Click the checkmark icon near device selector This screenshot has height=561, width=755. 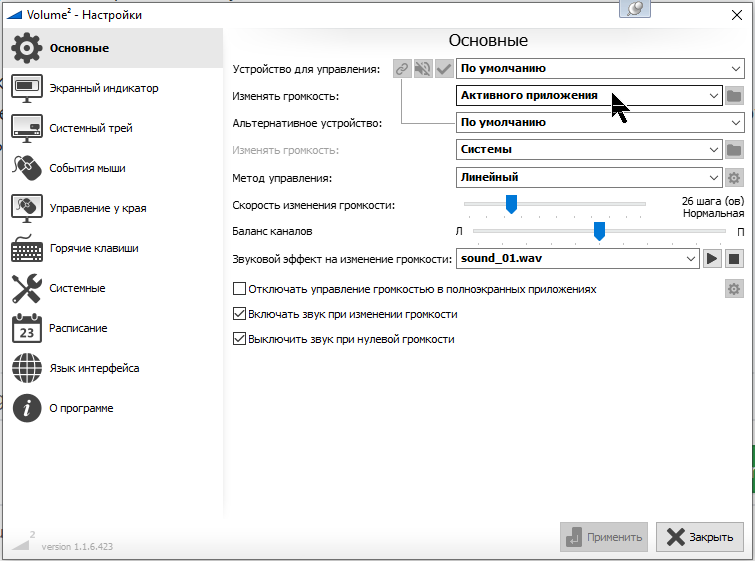click(x=444, y=69)
